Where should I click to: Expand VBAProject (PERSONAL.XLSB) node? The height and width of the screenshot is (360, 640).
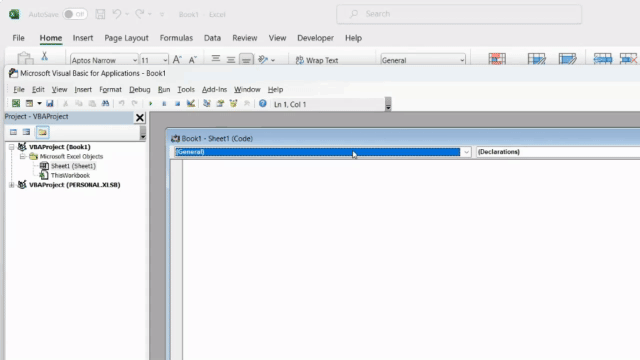[x=11, y=185]
